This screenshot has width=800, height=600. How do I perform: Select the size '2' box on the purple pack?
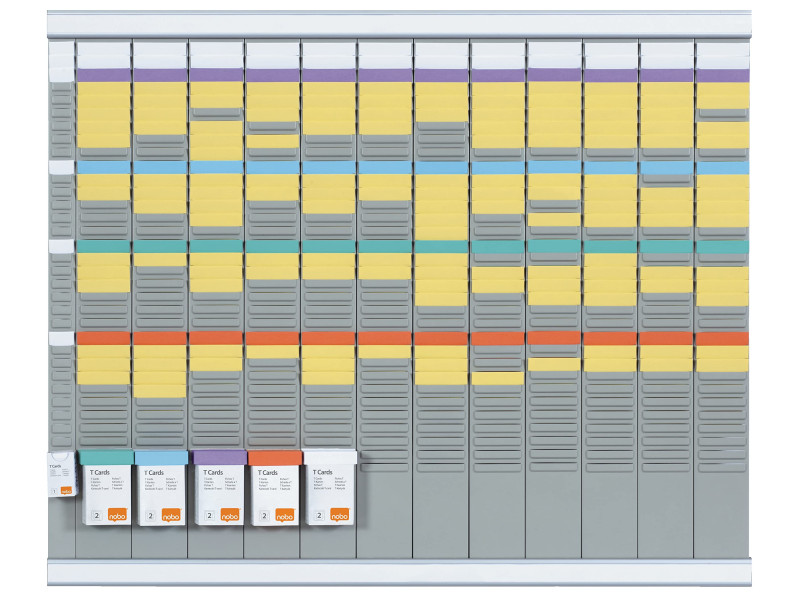(x=209, y=515)
